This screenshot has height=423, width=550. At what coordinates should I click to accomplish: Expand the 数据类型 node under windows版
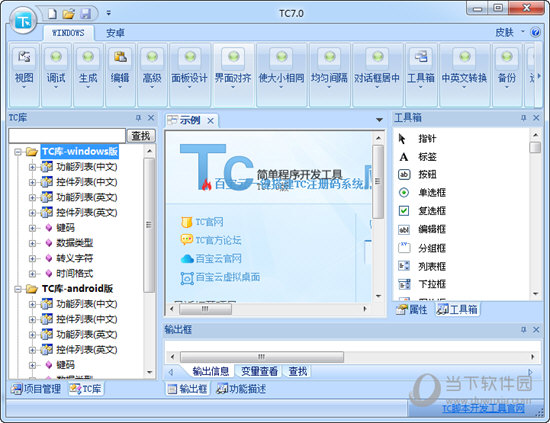coord(33,243)
